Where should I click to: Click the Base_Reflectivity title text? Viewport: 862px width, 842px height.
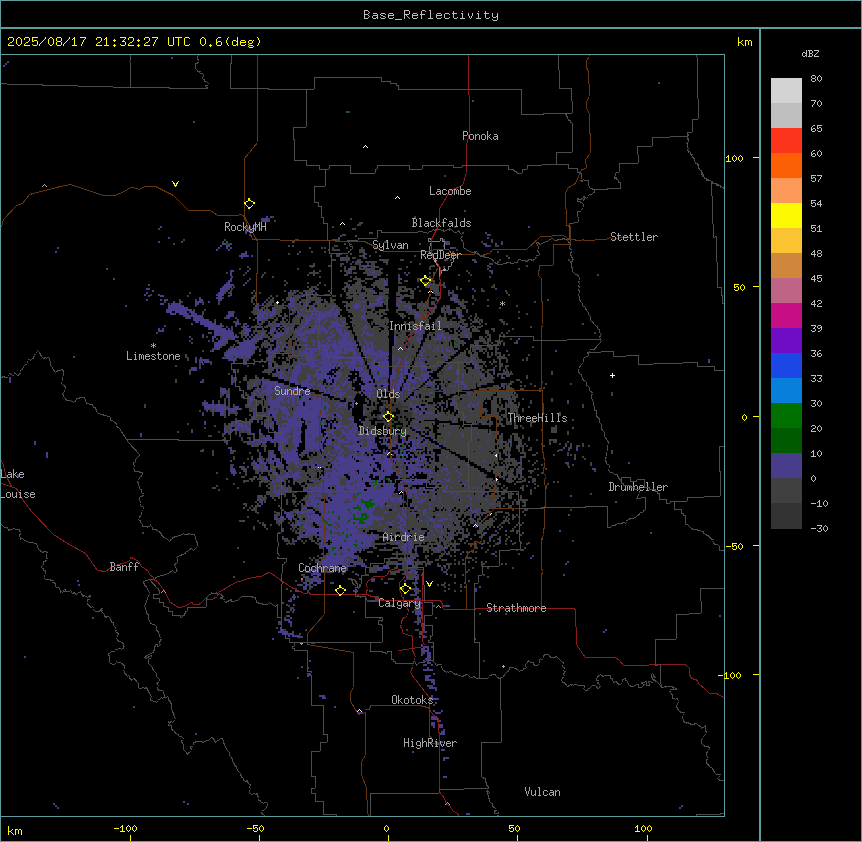coord(431,15)
